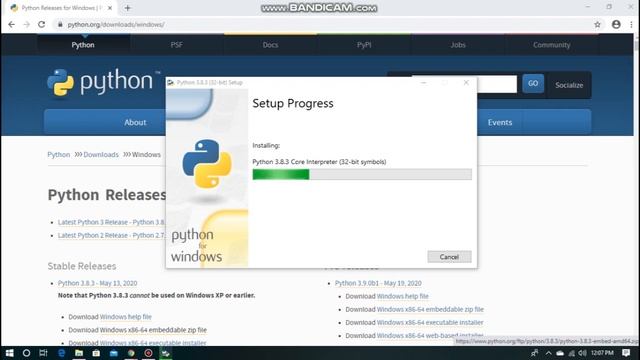Image resolution: width=640 pixels, height=360 pixels.
Task: Reload the python.org page
Action: [41, 24]
